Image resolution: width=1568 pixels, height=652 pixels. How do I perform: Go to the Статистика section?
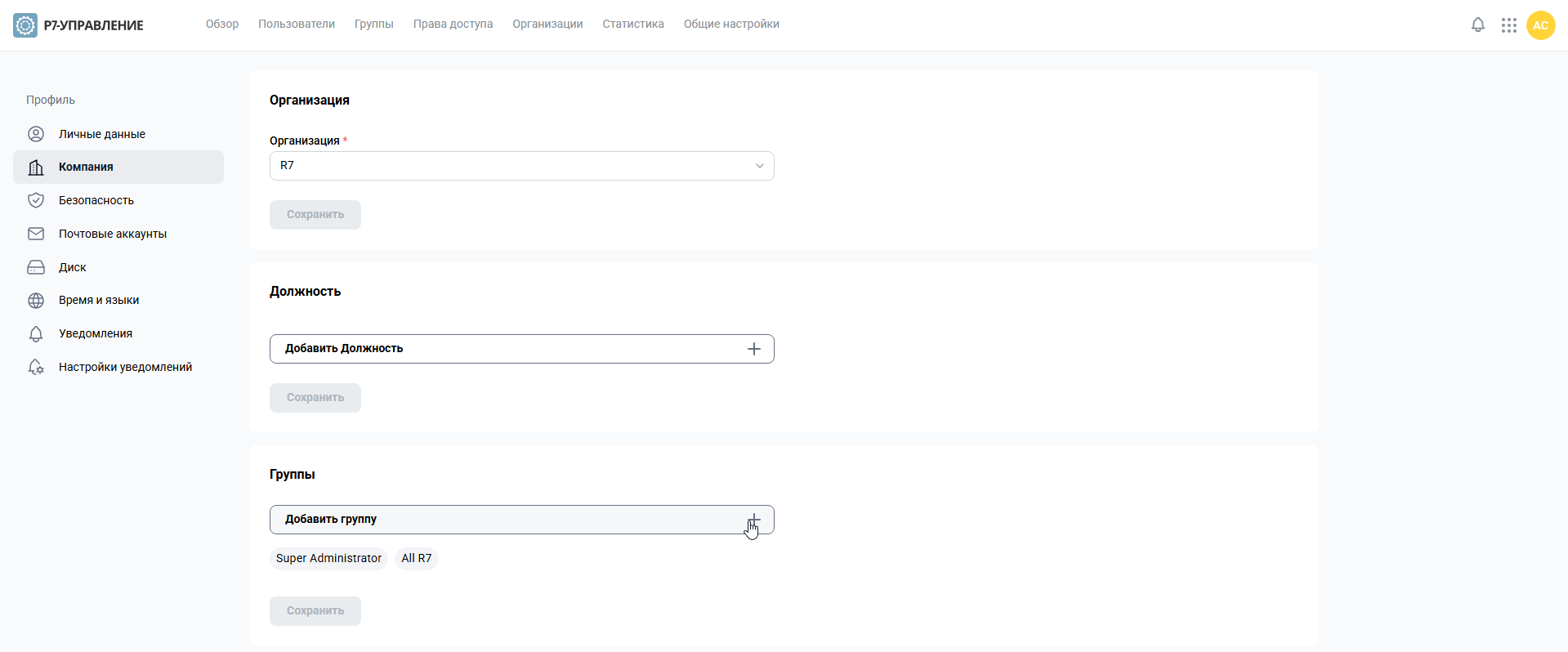coord(633,25)
